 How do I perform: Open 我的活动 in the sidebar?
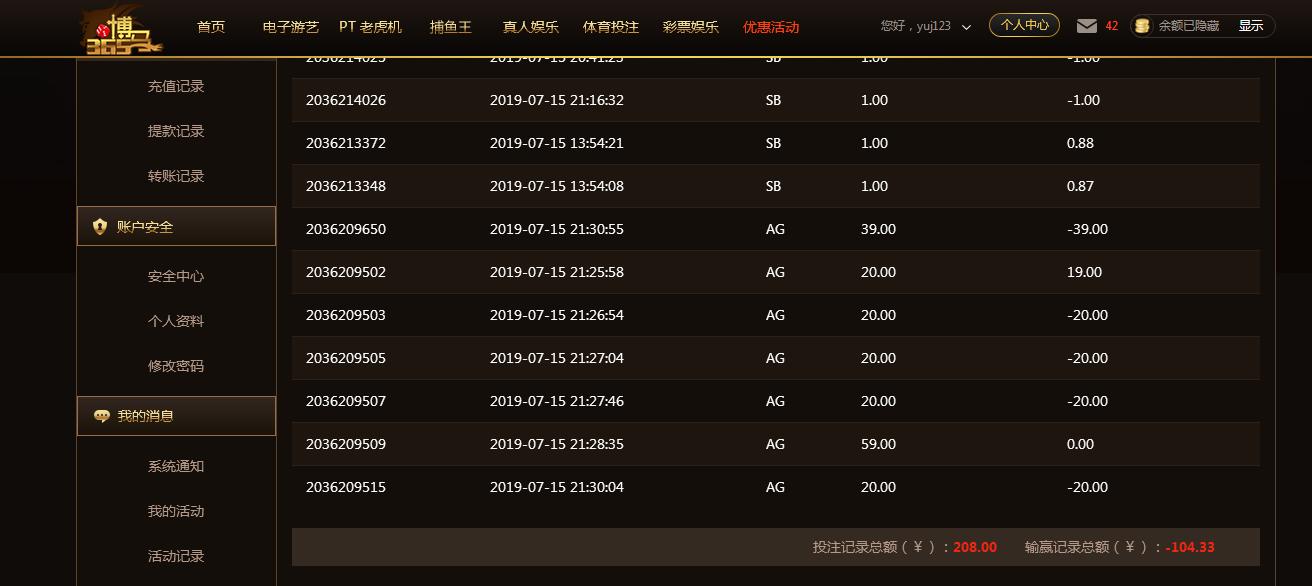(x=176, y=511)
